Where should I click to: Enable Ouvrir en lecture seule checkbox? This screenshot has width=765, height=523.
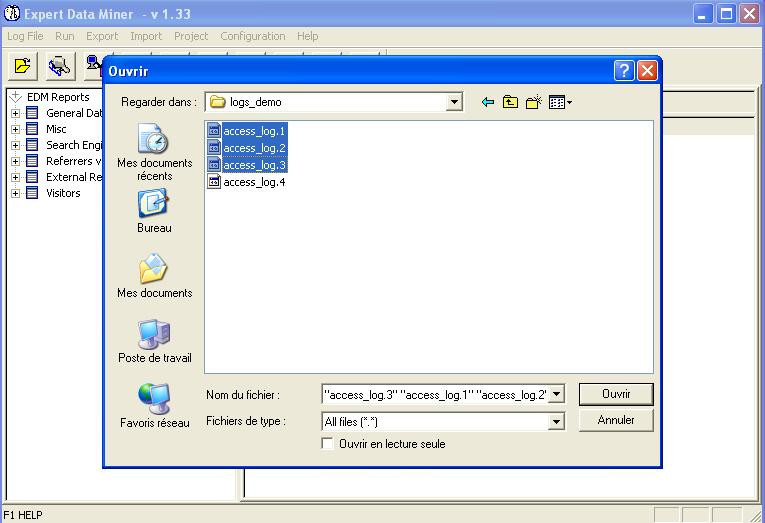327,443
